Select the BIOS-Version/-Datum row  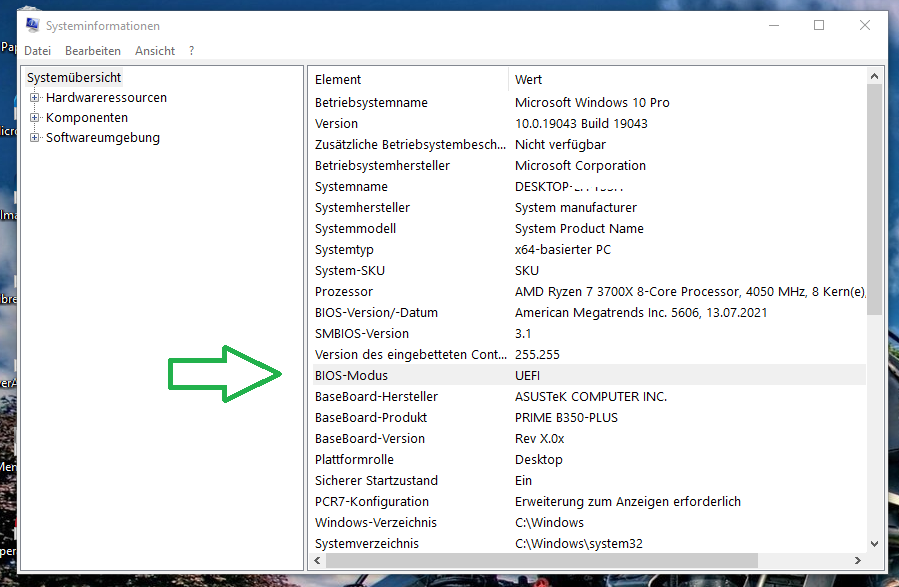tap(589, 313)
